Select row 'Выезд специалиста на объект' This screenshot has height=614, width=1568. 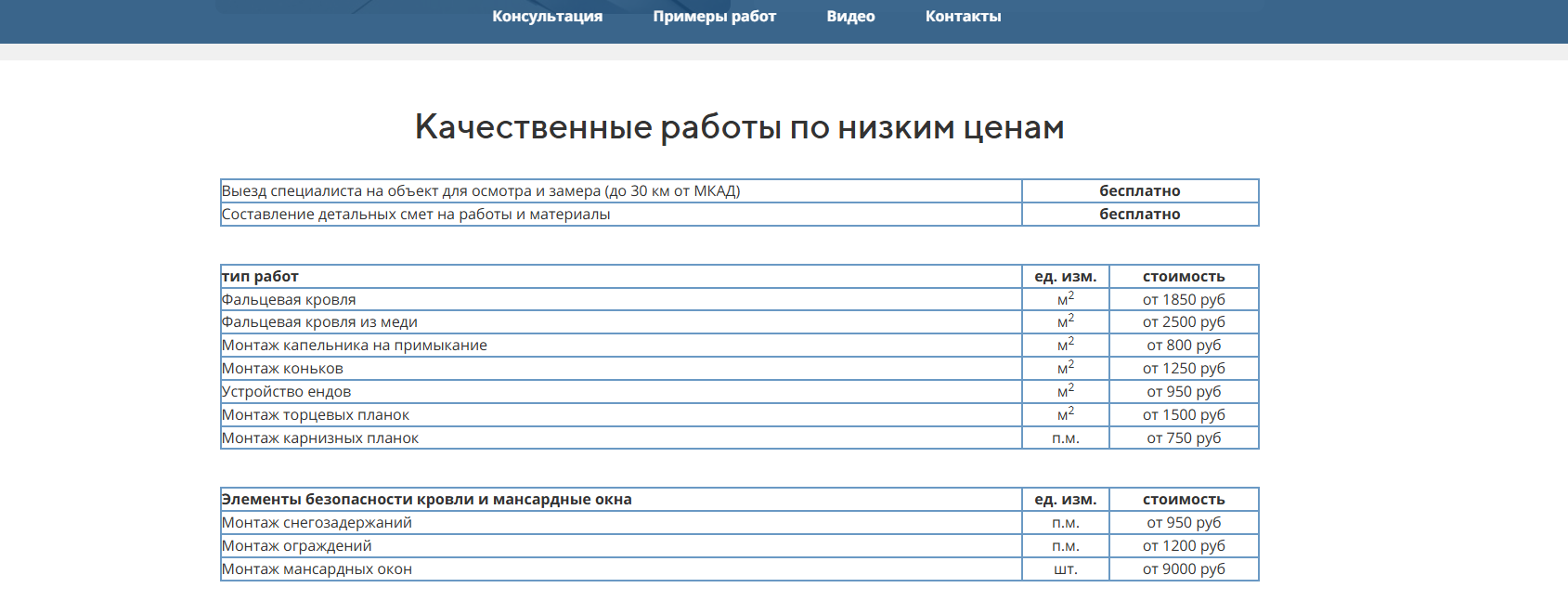coord(740,190)
